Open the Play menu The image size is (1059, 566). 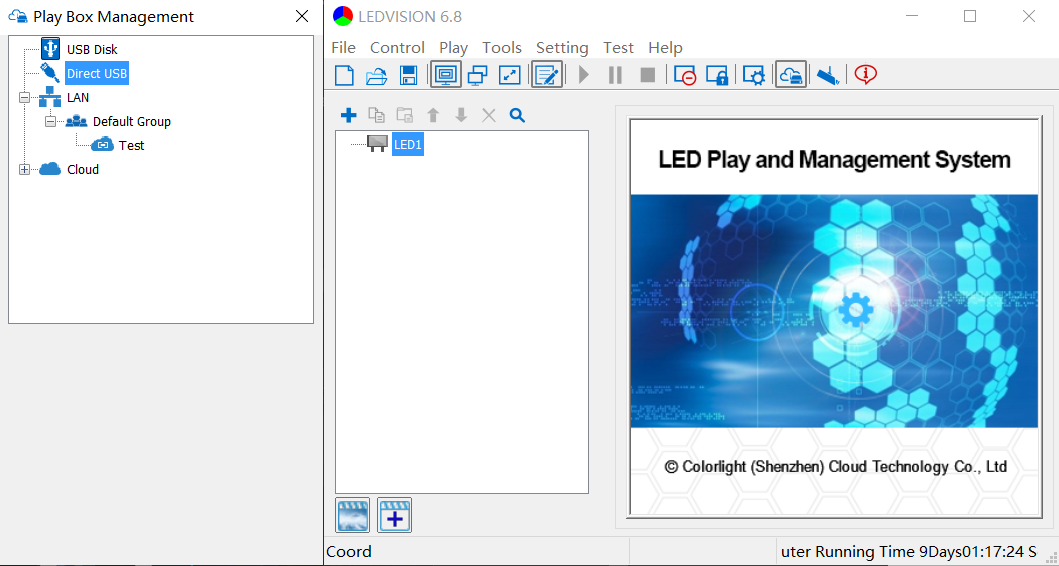453,48
